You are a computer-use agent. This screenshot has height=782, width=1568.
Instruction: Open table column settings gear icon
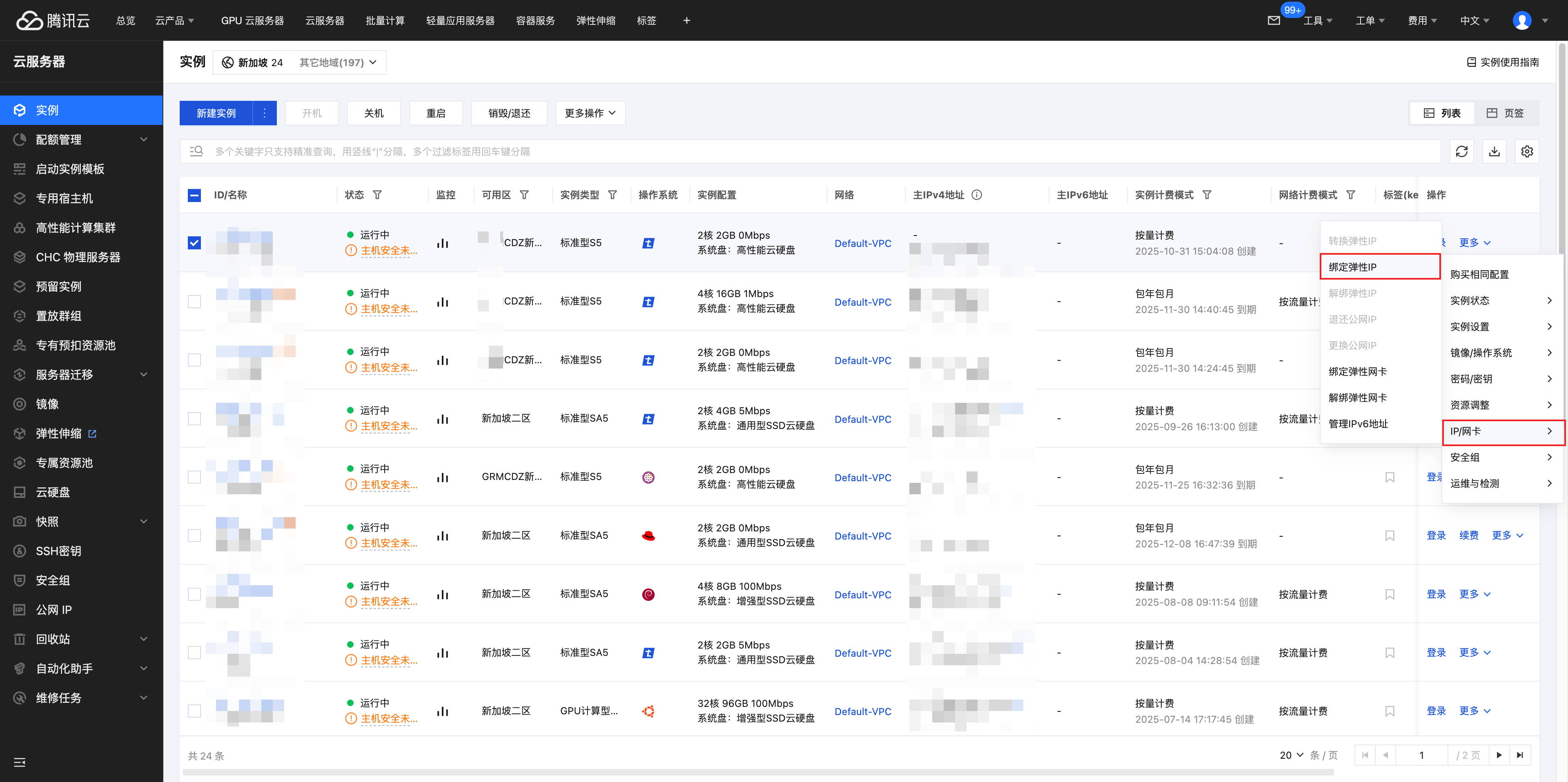[1527, 151]
